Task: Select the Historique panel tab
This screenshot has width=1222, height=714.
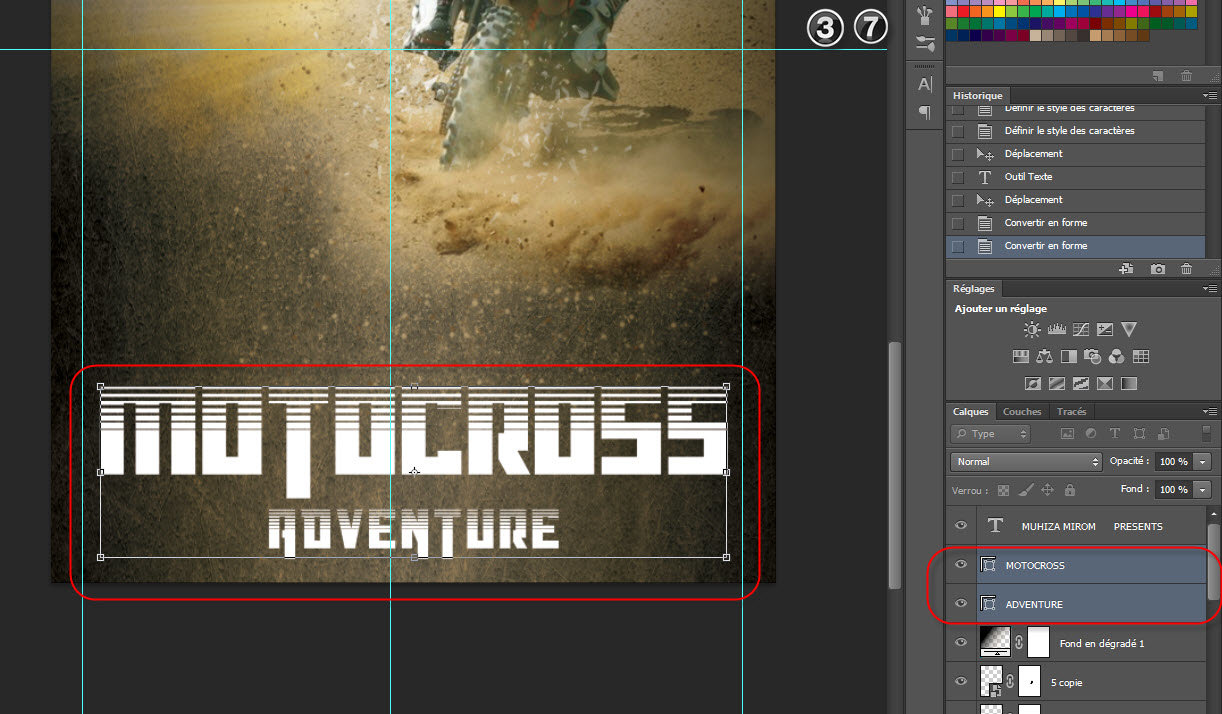Action: tap(978, 96)
